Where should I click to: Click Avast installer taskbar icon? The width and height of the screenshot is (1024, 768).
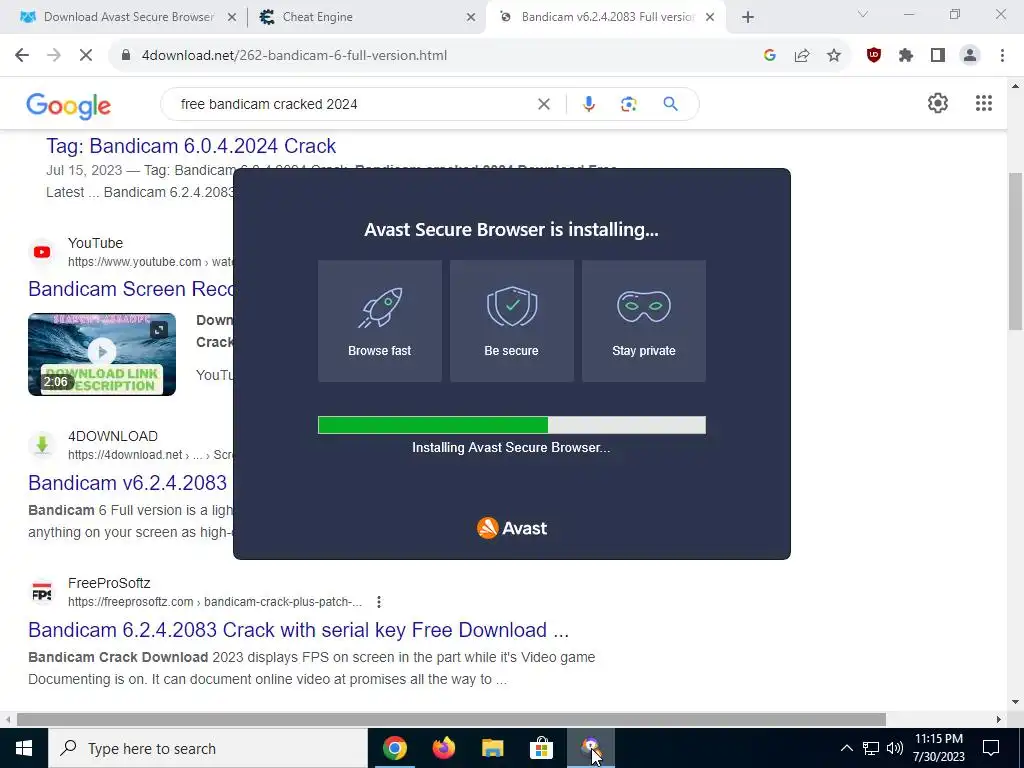(590, 748)
